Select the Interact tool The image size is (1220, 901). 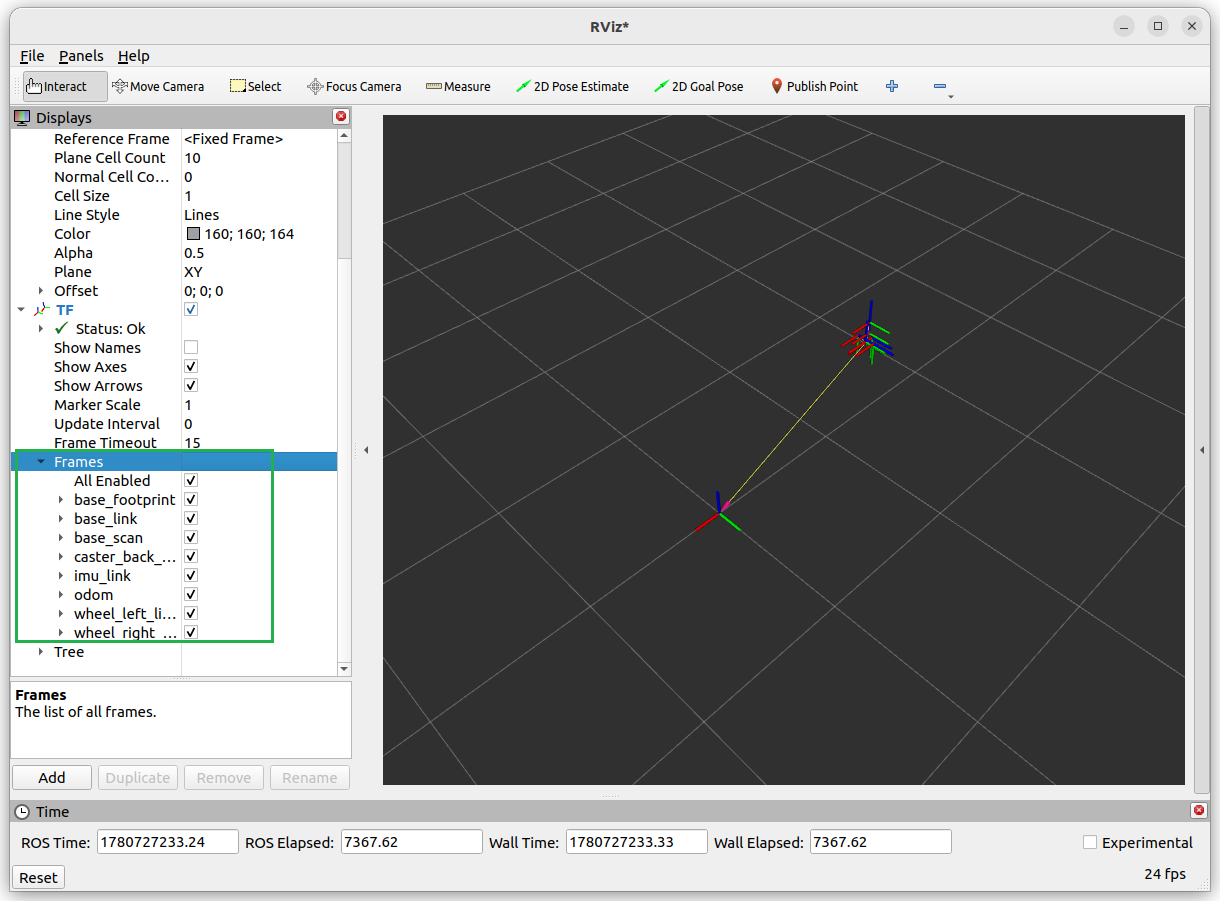click(x=65, y=86)
